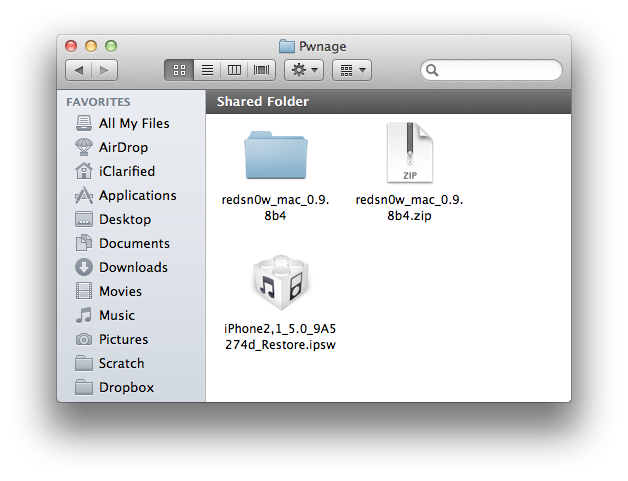
Task: Select the All My Files icon
Action: coord(84,123)
